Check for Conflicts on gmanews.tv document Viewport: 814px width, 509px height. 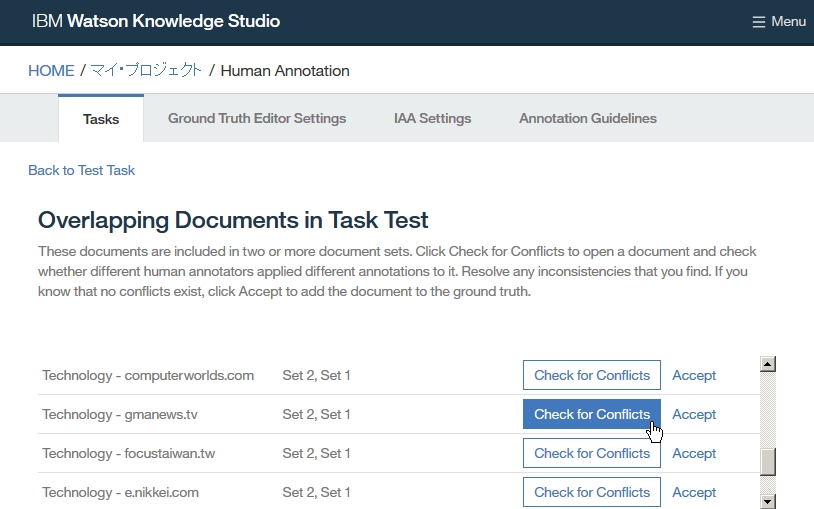pyautogui.click(x=591, y=414)
